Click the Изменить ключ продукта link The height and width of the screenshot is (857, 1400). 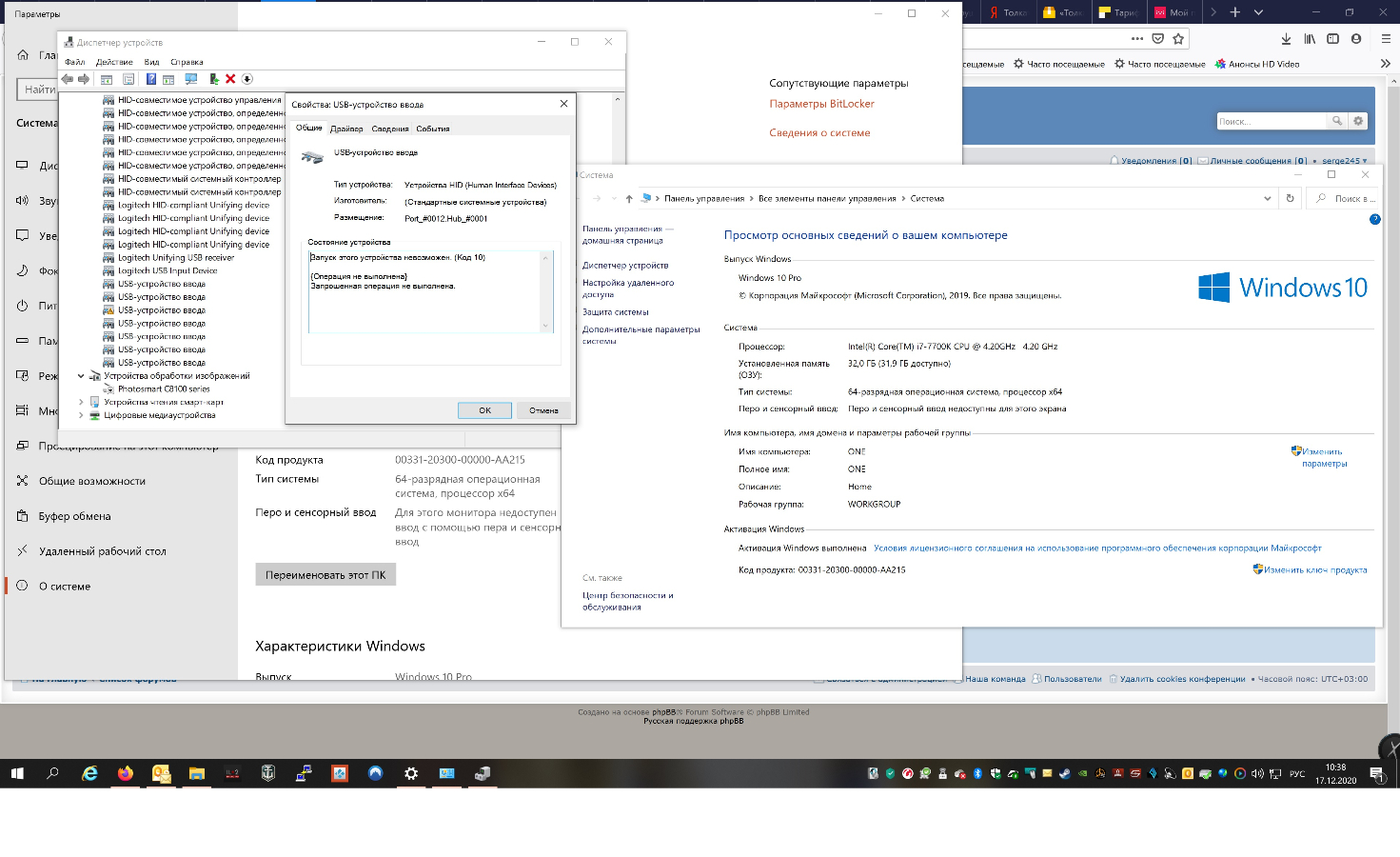pyautogui.click(x=1315, y=569)
